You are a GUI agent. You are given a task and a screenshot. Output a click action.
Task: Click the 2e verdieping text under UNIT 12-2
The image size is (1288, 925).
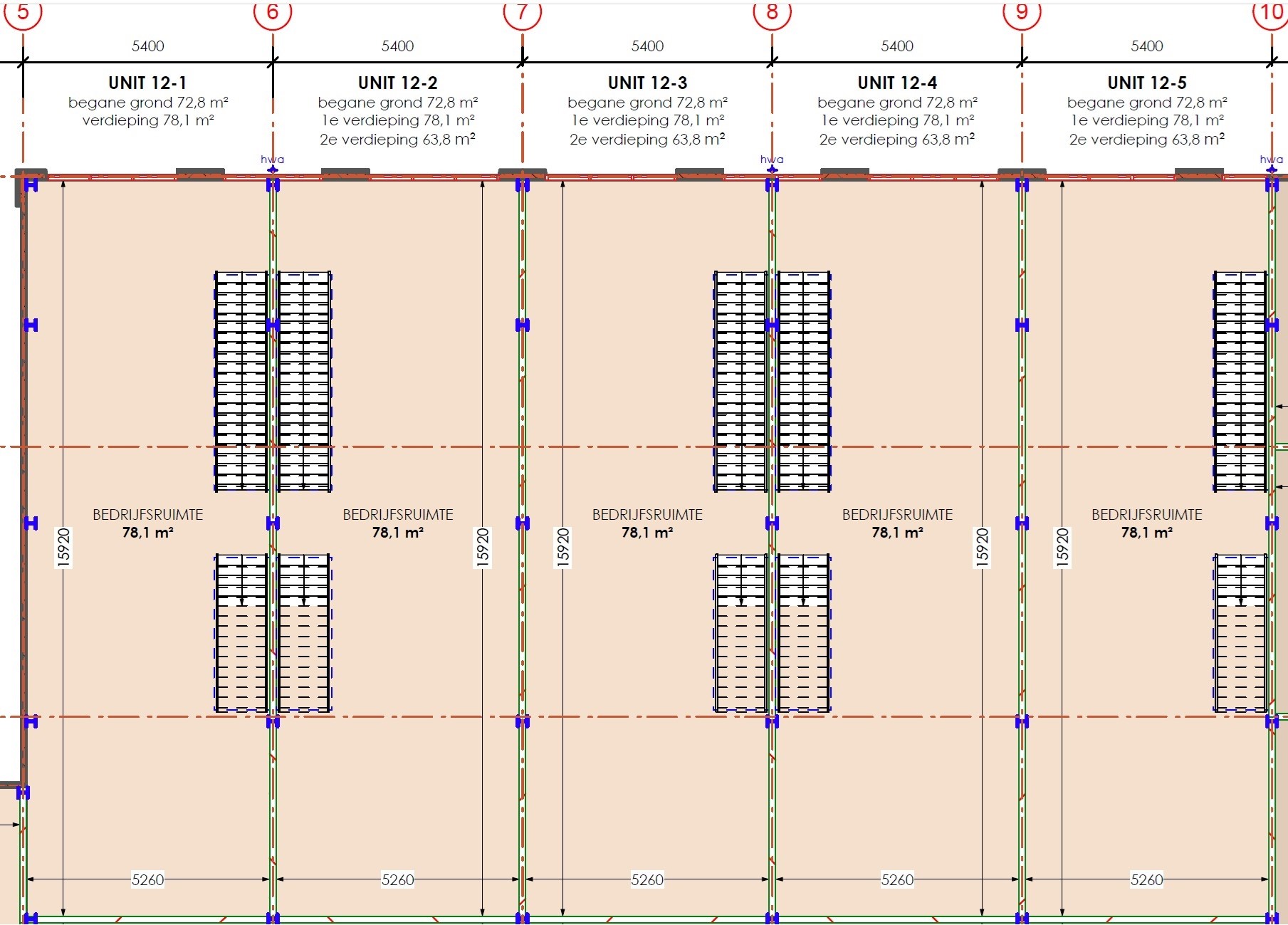point(397,140)
